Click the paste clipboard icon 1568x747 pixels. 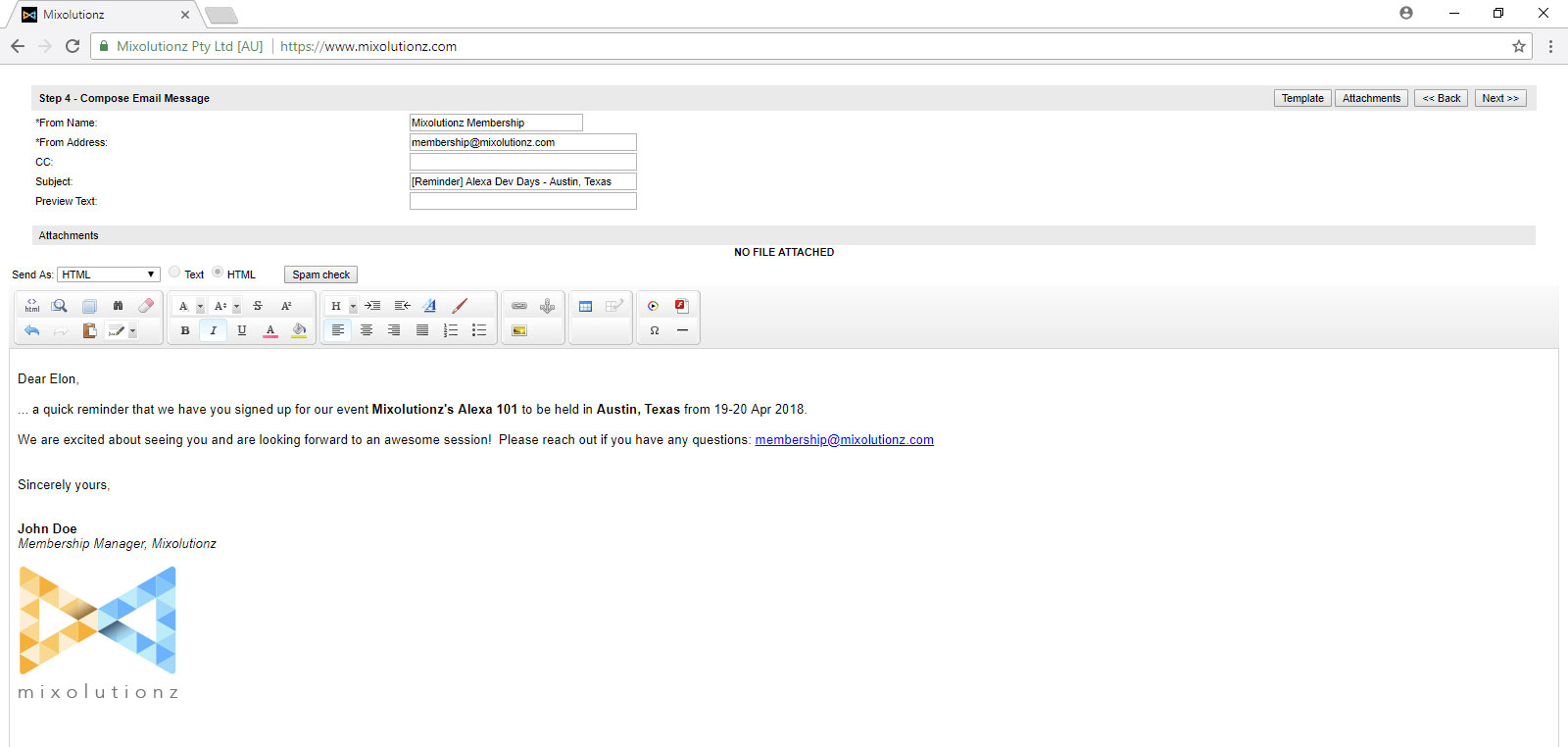coord(89,330)
